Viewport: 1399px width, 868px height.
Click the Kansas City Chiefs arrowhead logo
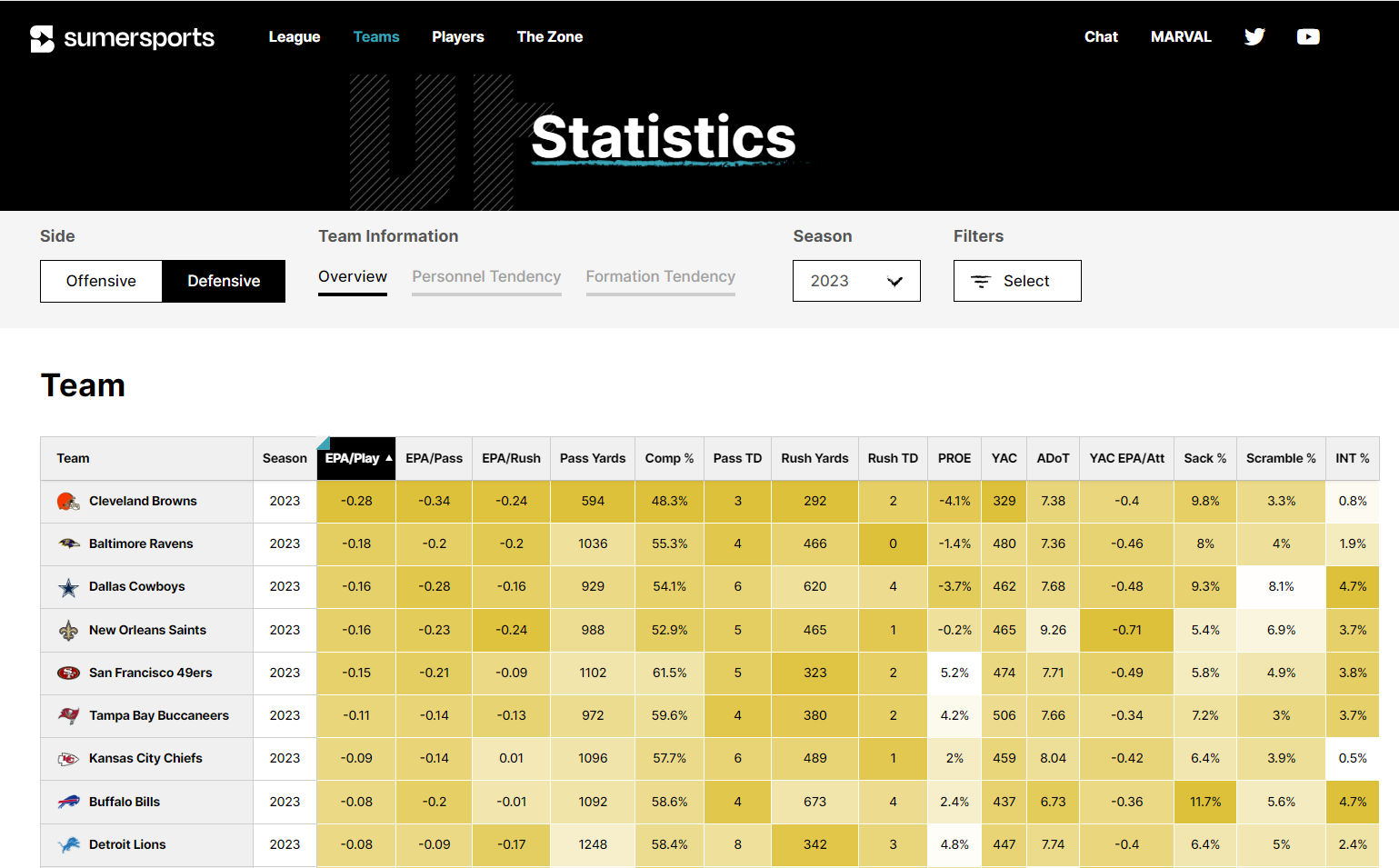[x=68, y=758]
